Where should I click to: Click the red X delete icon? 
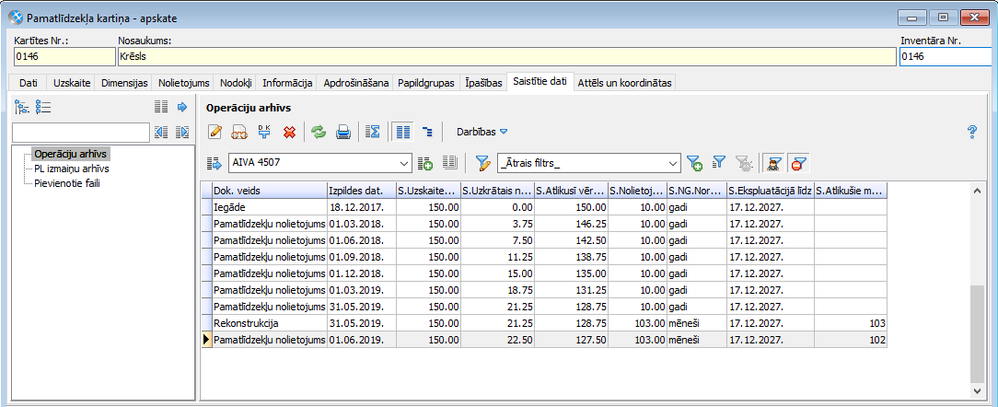point(290,132)
